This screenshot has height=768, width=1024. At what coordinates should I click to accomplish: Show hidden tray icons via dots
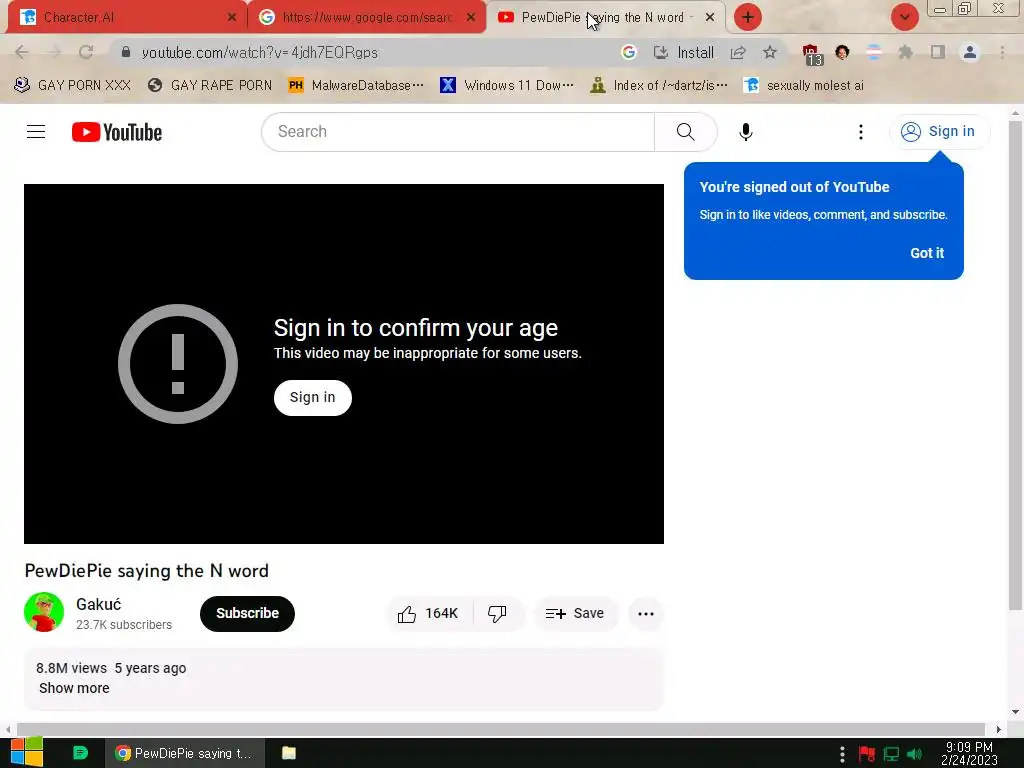842,754
